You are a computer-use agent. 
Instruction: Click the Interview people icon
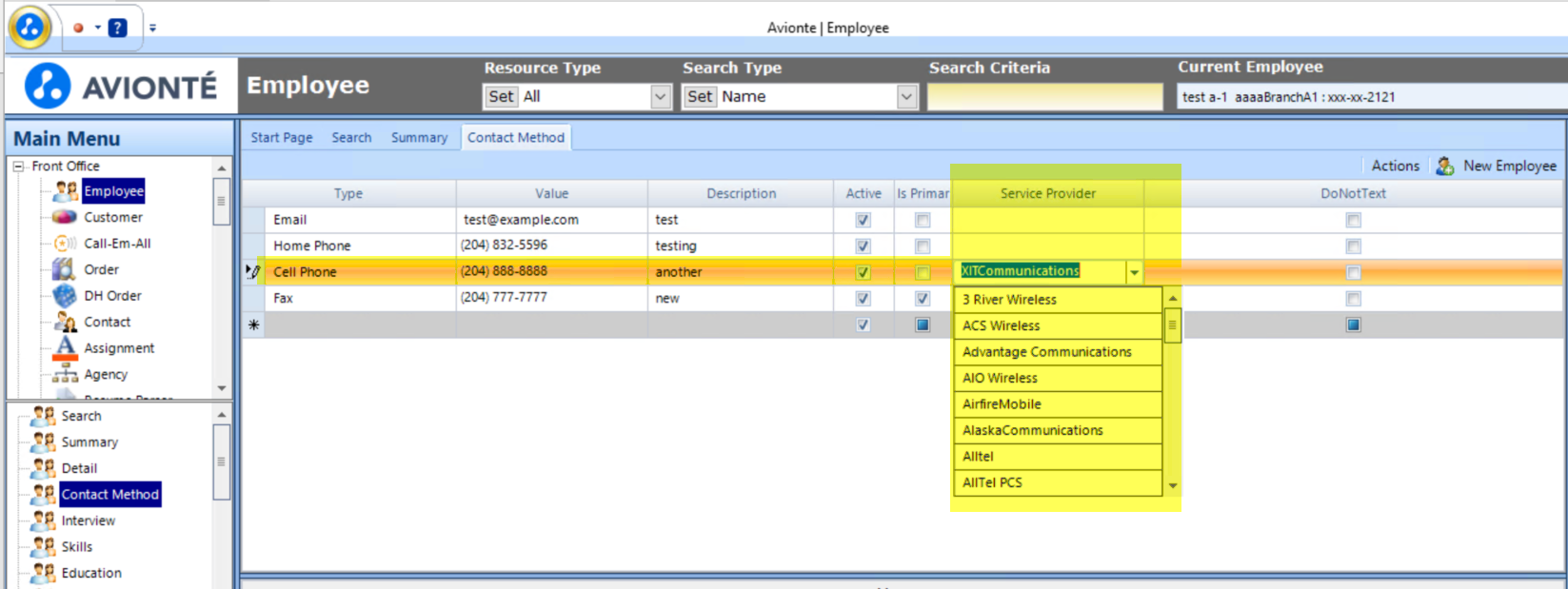[44, 520]
